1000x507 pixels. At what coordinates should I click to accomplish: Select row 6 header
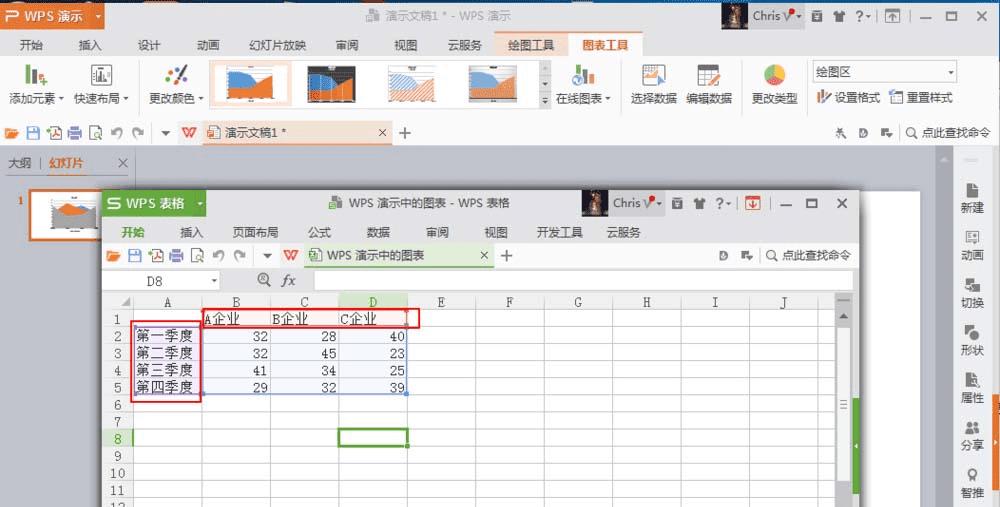(x=117, y=404)
